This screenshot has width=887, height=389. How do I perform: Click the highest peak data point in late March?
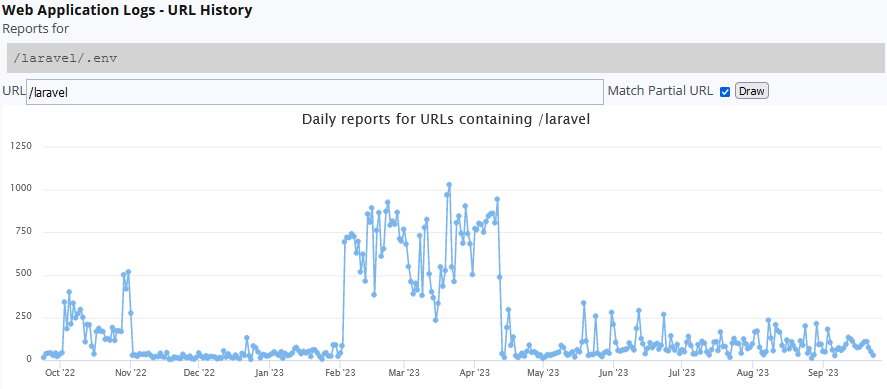tap(449, 184)
